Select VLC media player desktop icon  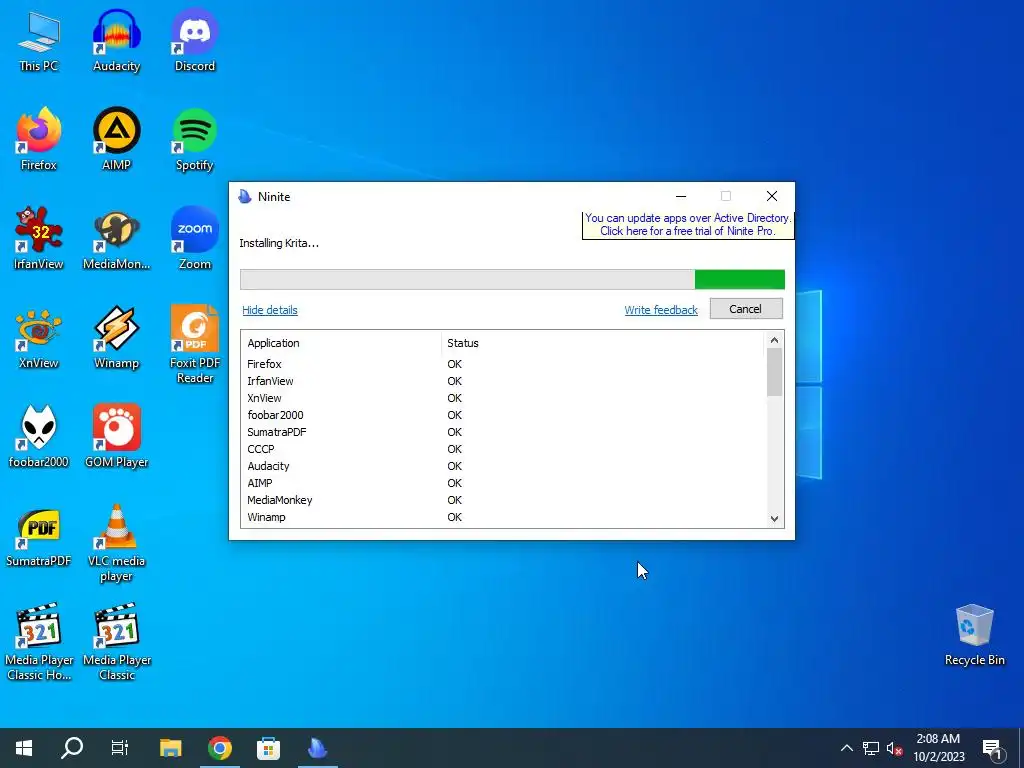[116, 543]
